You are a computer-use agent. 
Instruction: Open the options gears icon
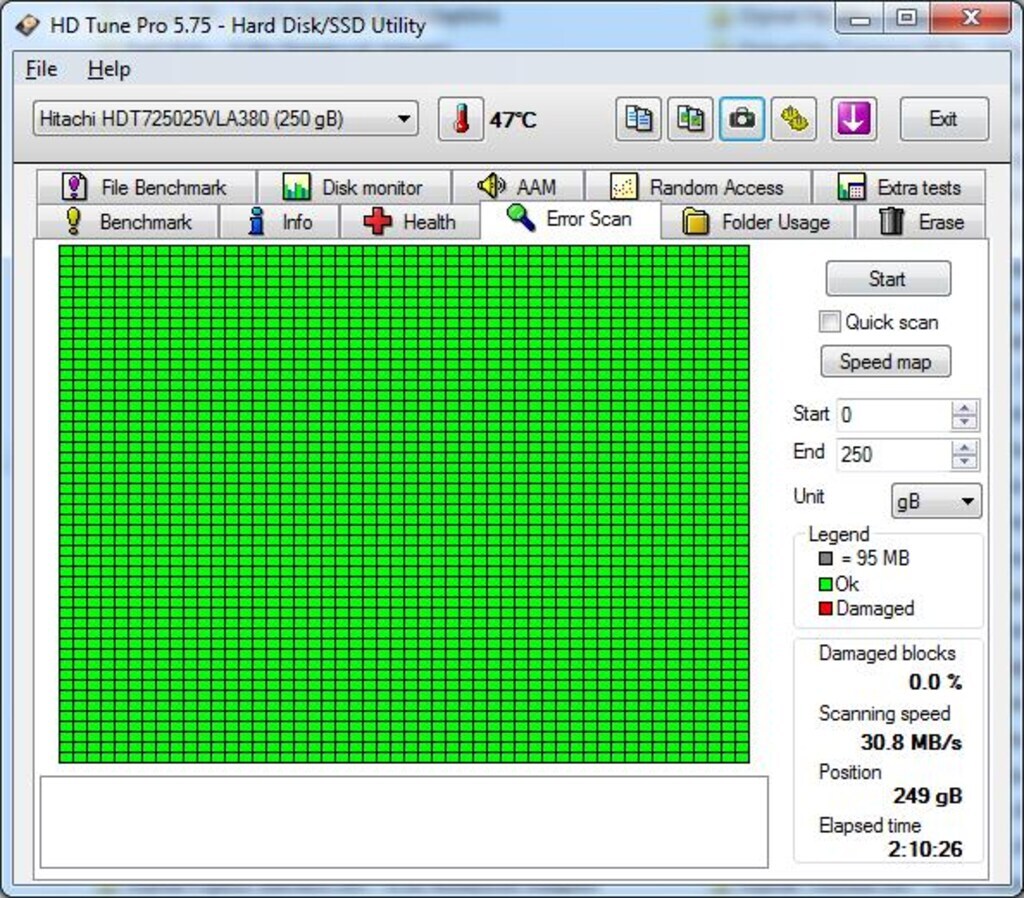point(793,119)
